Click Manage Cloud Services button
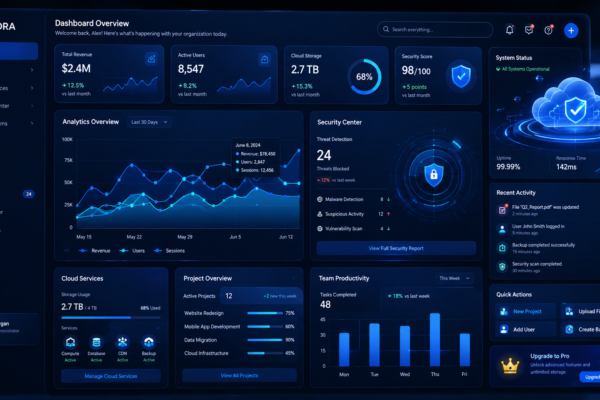The width and height of the screenshot is (600, 400). point(111,376)
